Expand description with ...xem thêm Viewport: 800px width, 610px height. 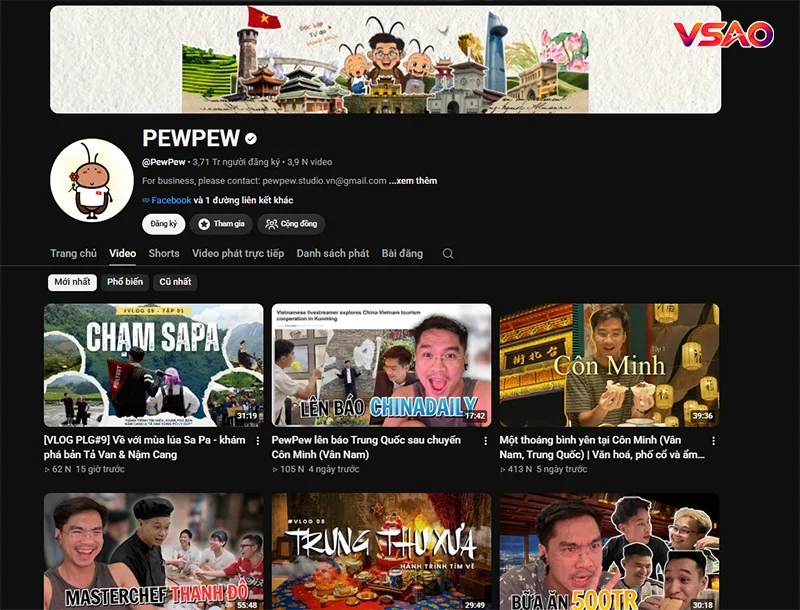(413, 181)
